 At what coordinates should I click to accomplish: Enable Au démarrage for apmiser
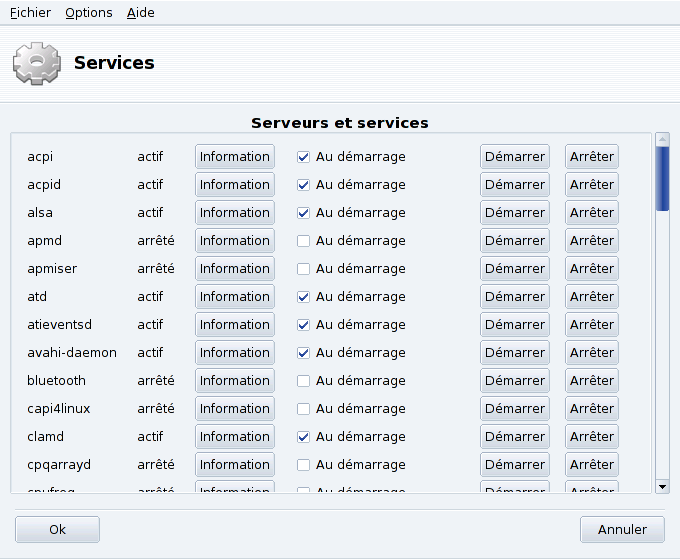pos(303,269)
